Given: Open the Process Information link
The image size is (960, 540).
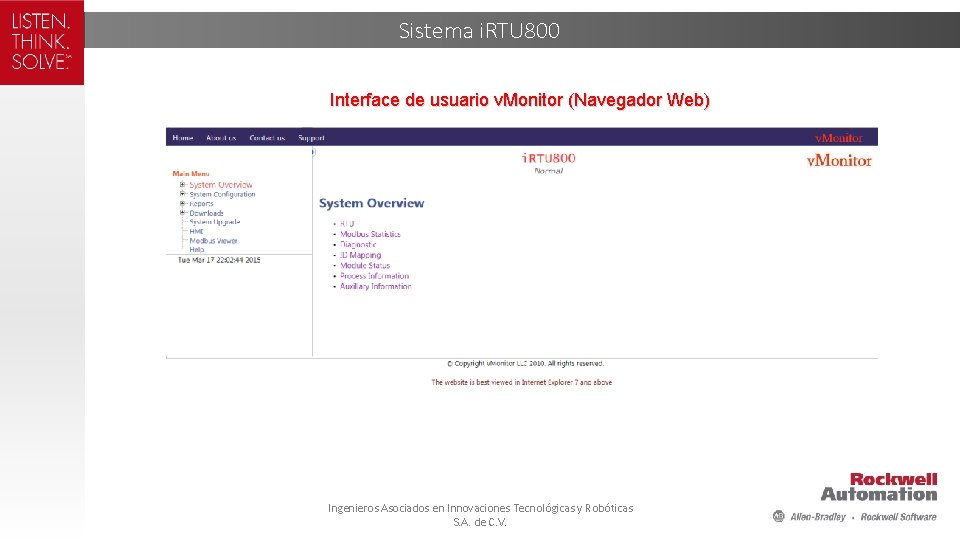Looking at the screenshot, I should click(x=374, y=276).
